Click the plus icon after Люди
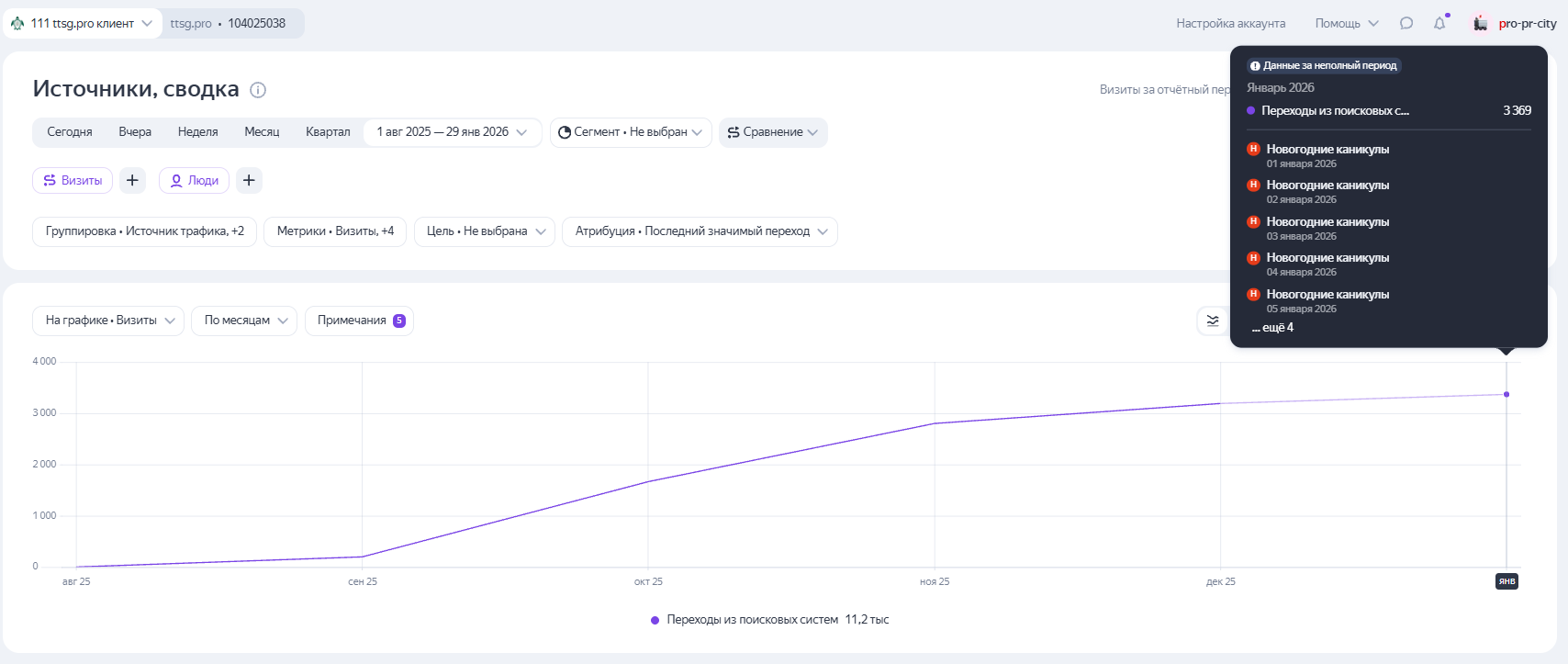 249,181
